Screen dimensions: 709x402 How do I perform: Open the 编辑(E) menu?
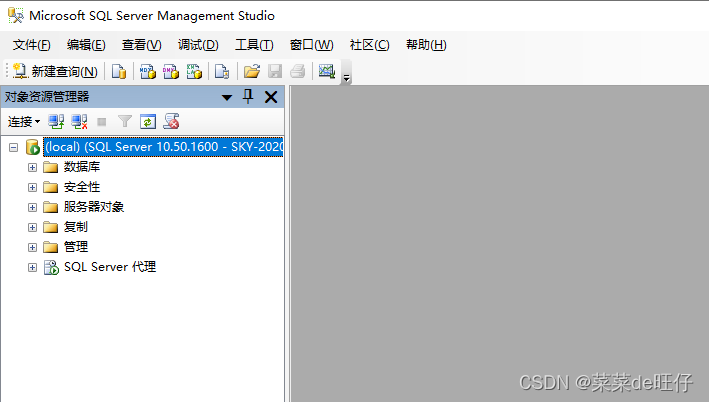[86, 45]
